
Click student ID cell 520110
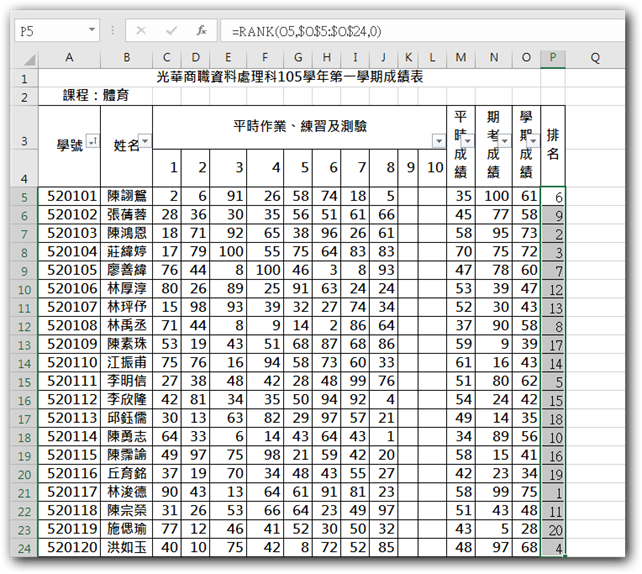tap(69, 363)
